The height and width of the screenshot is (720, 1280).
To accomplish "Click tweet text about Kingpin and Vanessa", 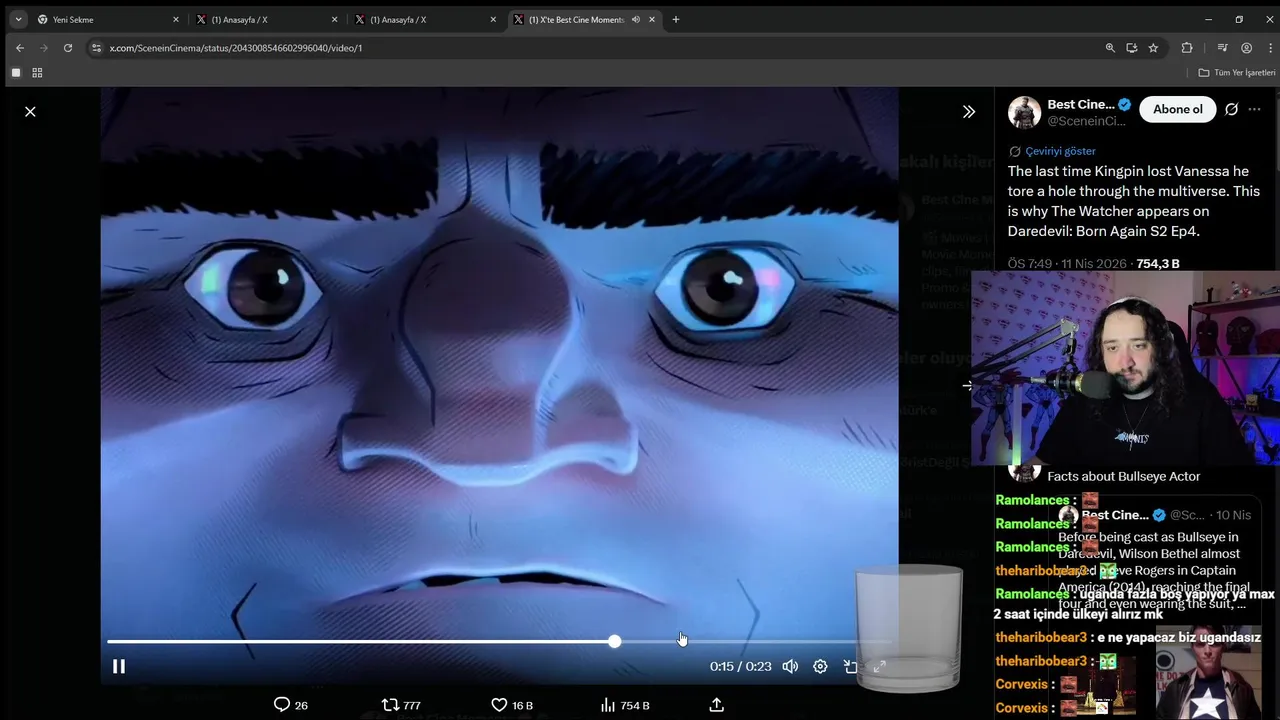I will [1134, 201].
